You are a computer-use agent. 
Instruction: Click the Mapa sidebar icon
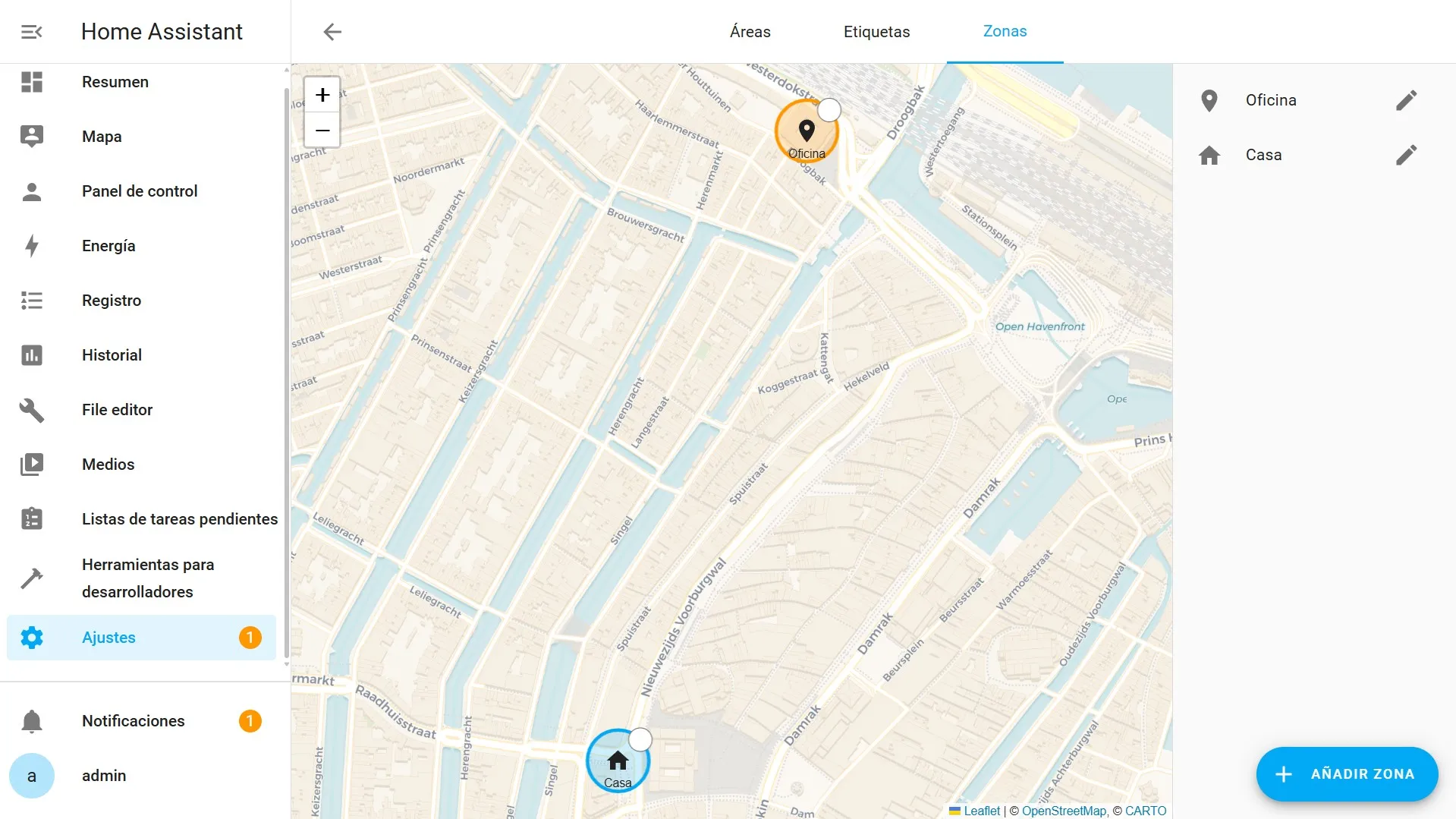[32, 137]
